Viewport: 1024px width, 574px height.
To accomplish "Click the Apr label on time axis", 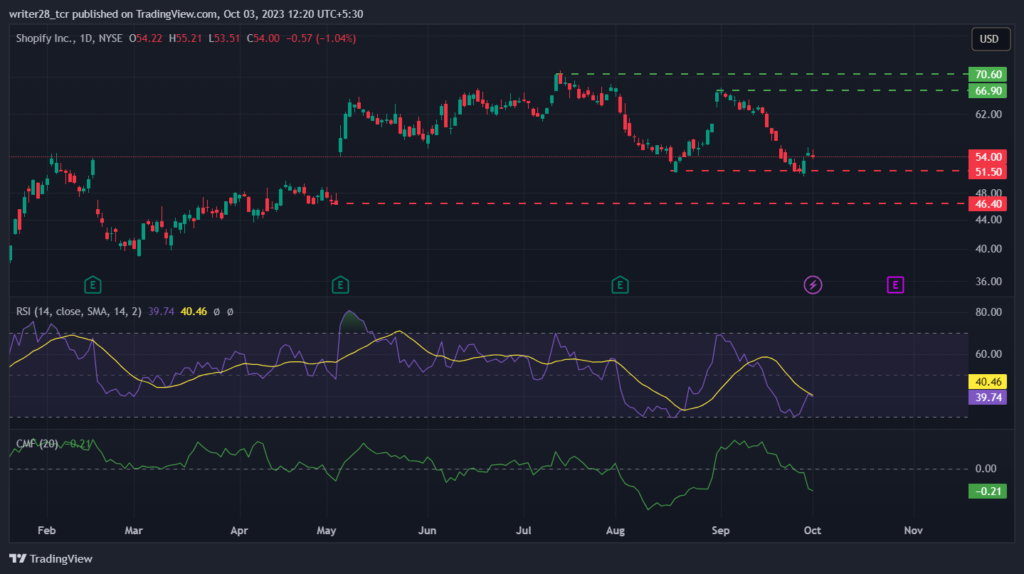I will click(x=239, y=530).
